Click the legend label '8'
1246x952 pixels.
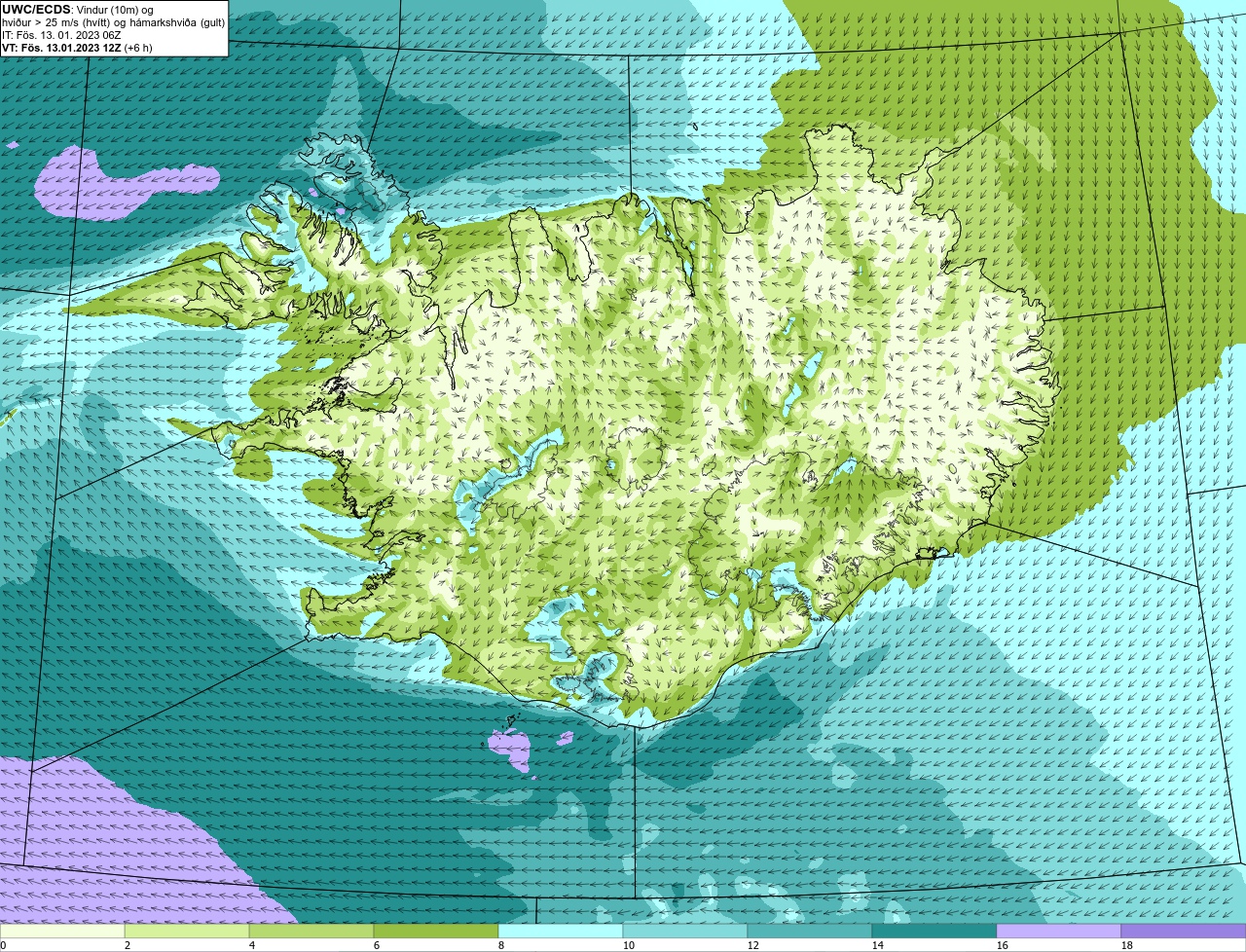tap(501, 945)
